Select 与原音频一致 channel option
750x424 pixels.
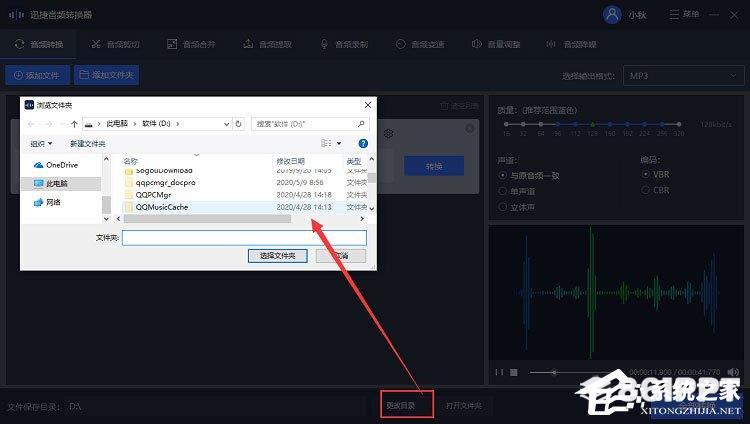click(529, 176)
